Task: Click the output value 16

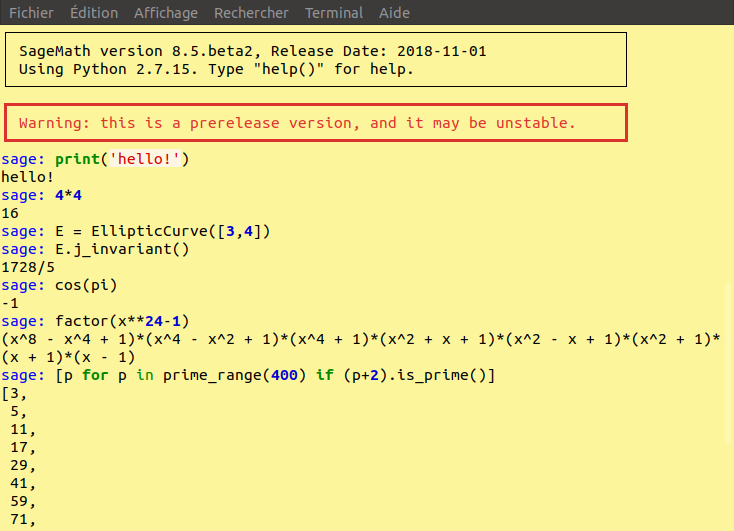Action: [10, 214]
